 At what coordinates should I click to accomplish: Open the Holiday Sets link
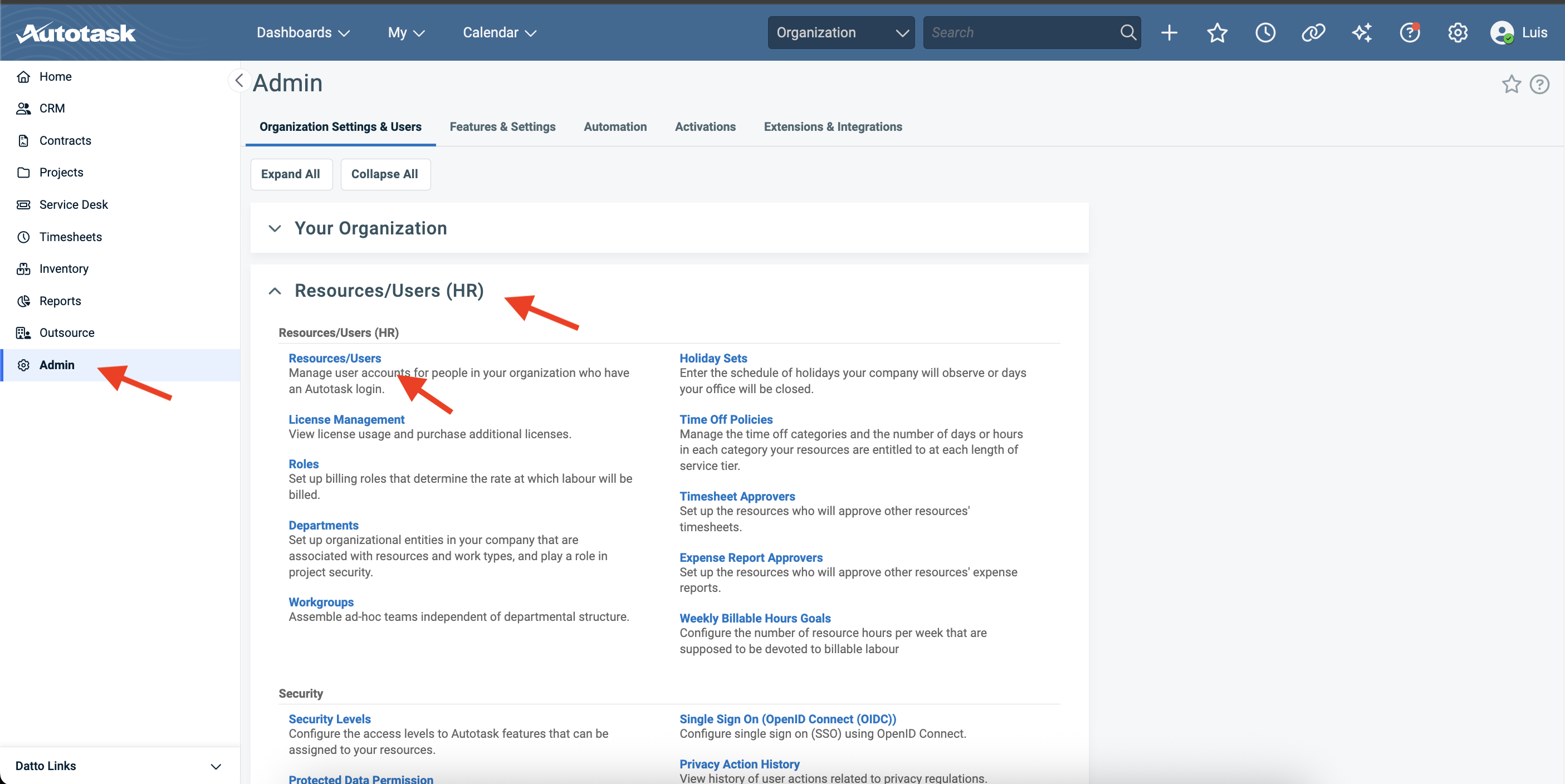coord(713,357)
